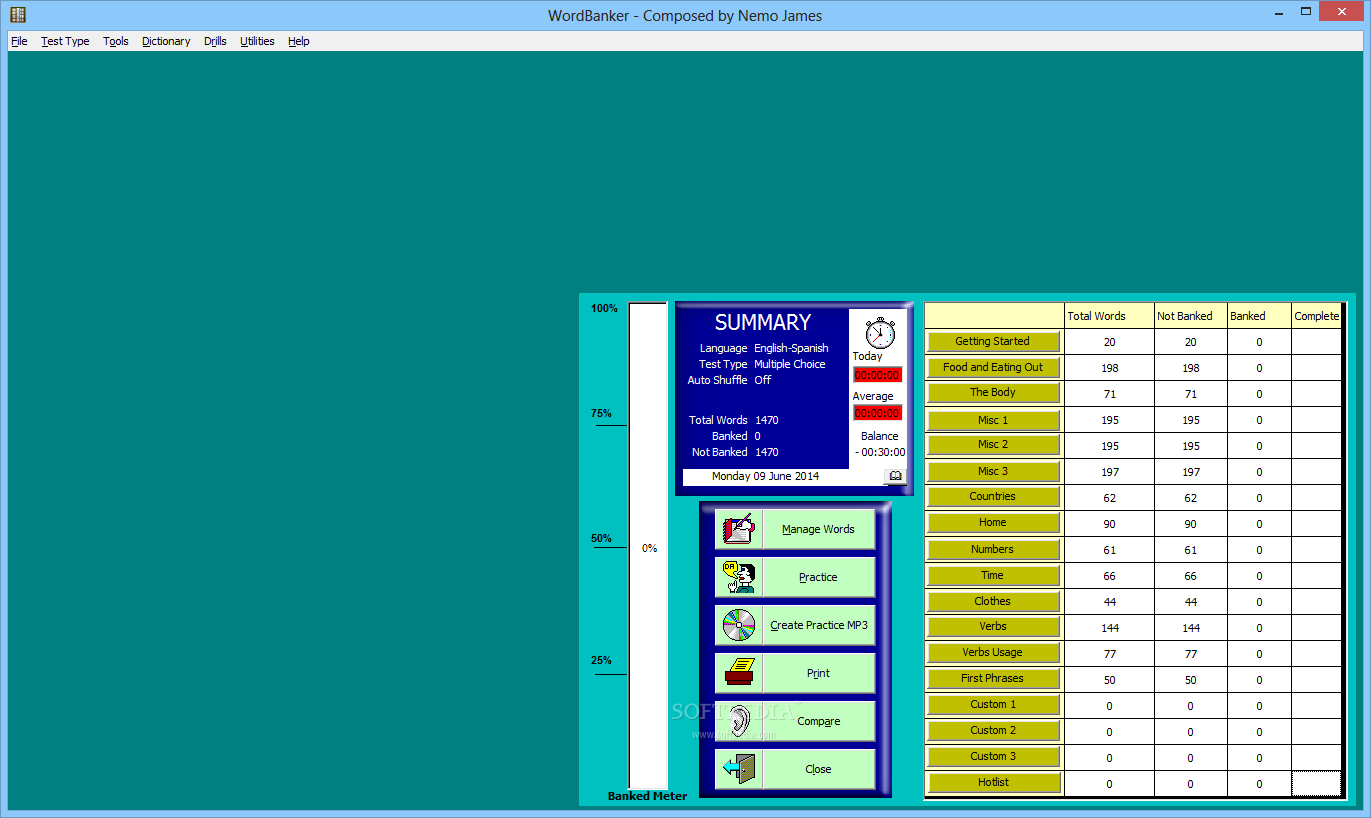The width and height of the screenshot is (1371, 818).
Task: Click the exit door icon beside Close
Action: pyautogui.click(x=739, y=769)
